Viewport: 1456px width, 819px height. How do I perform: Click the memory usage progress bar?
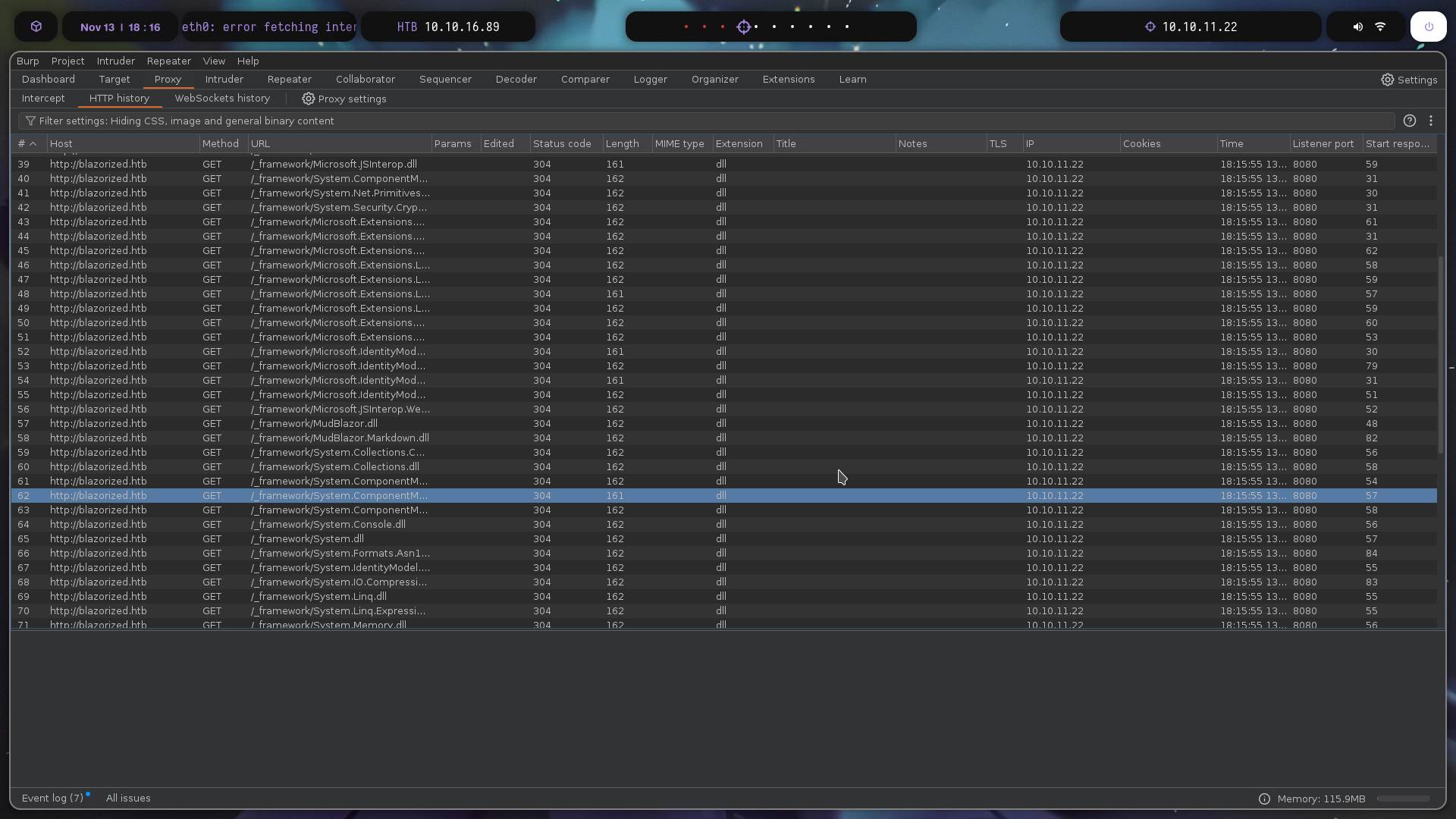point(1403,799)
